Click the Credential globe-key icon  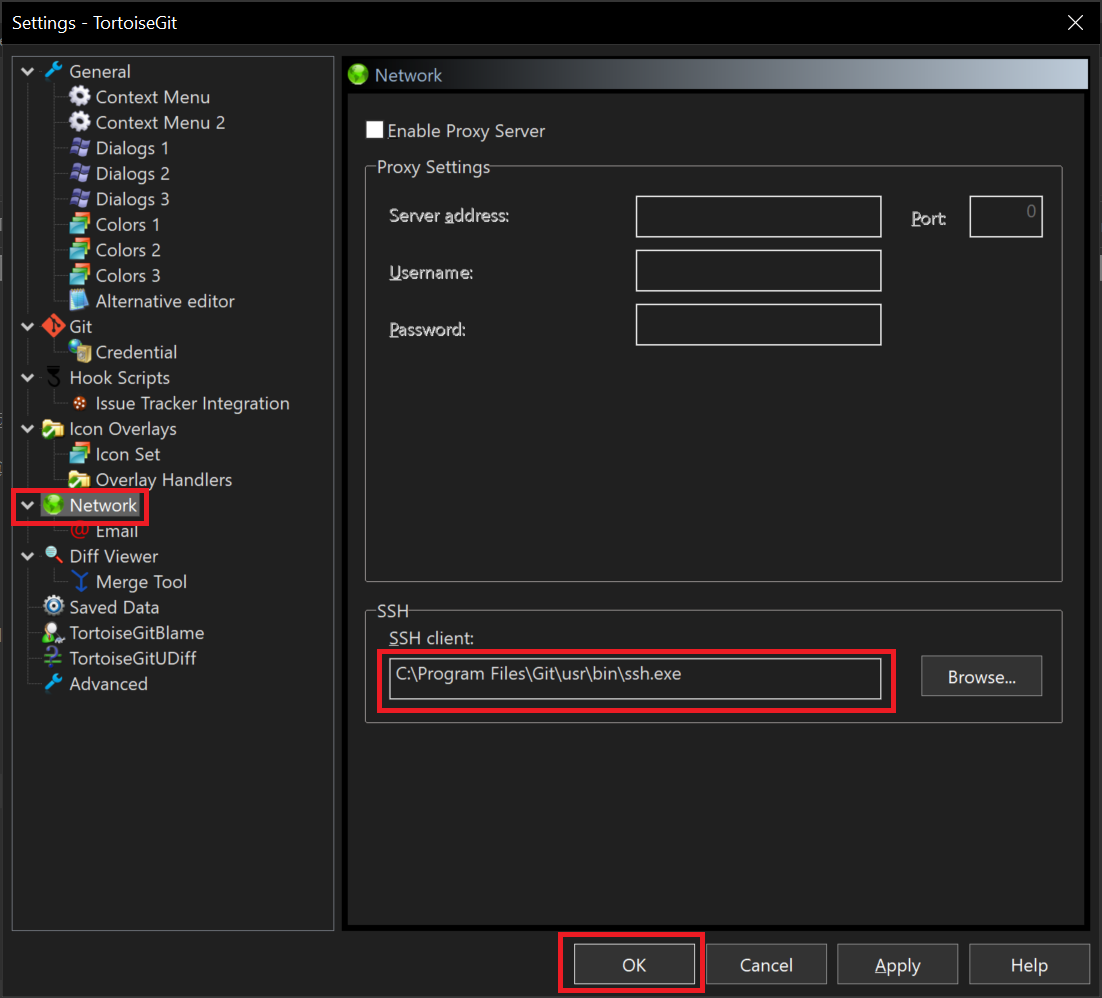click(79, 351)
